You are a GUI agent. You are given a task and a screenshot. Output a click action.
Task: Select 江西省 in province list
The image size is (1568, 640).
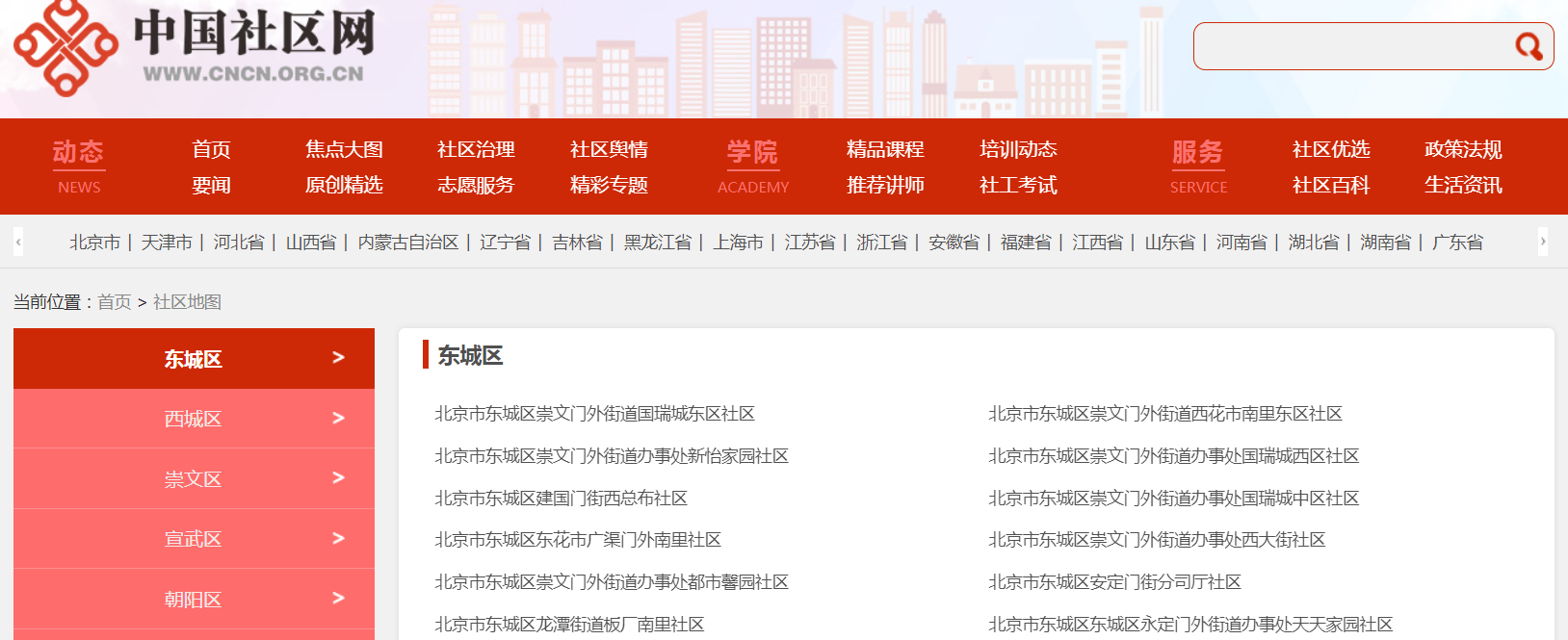(1098, 243)
